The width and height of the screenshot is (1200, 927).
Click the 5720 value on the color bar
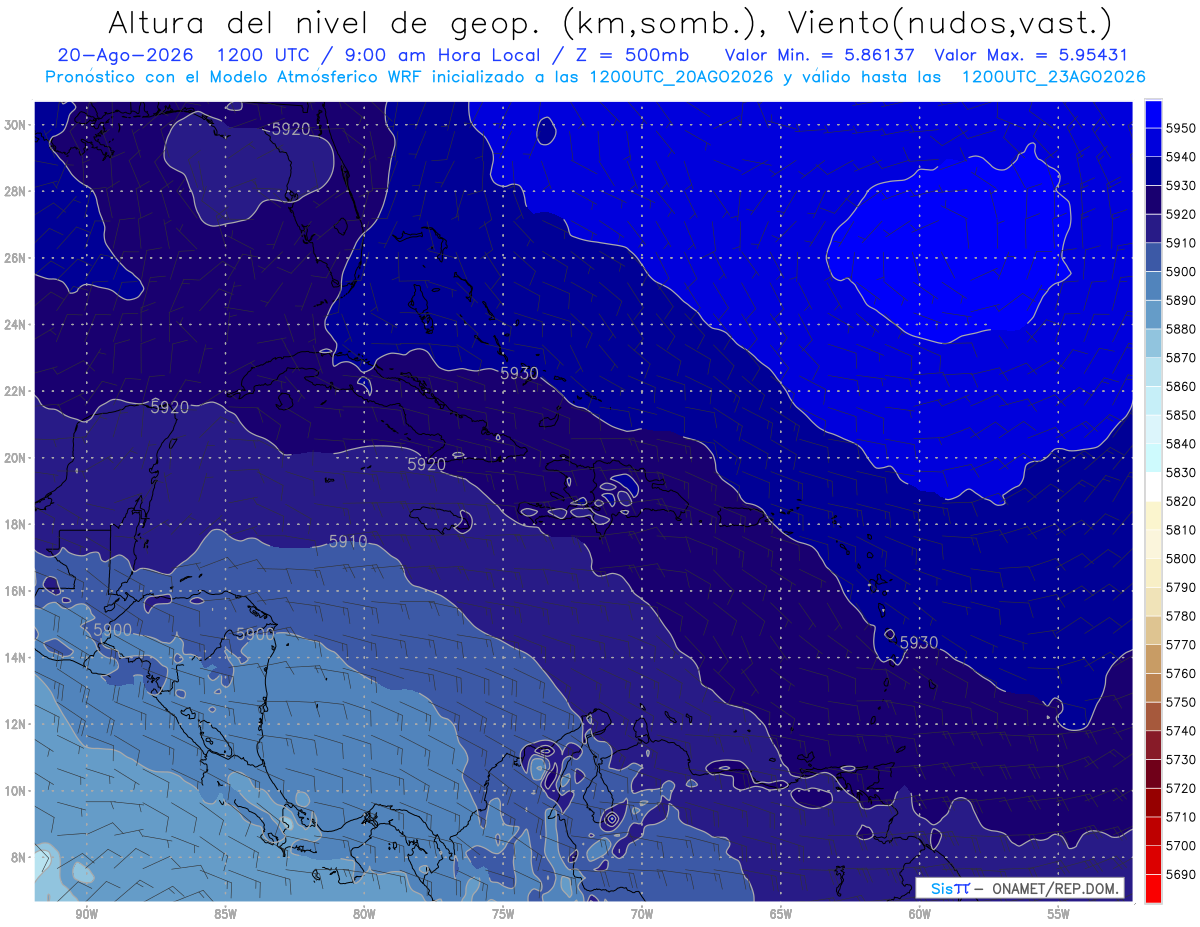pos(1182,789)
